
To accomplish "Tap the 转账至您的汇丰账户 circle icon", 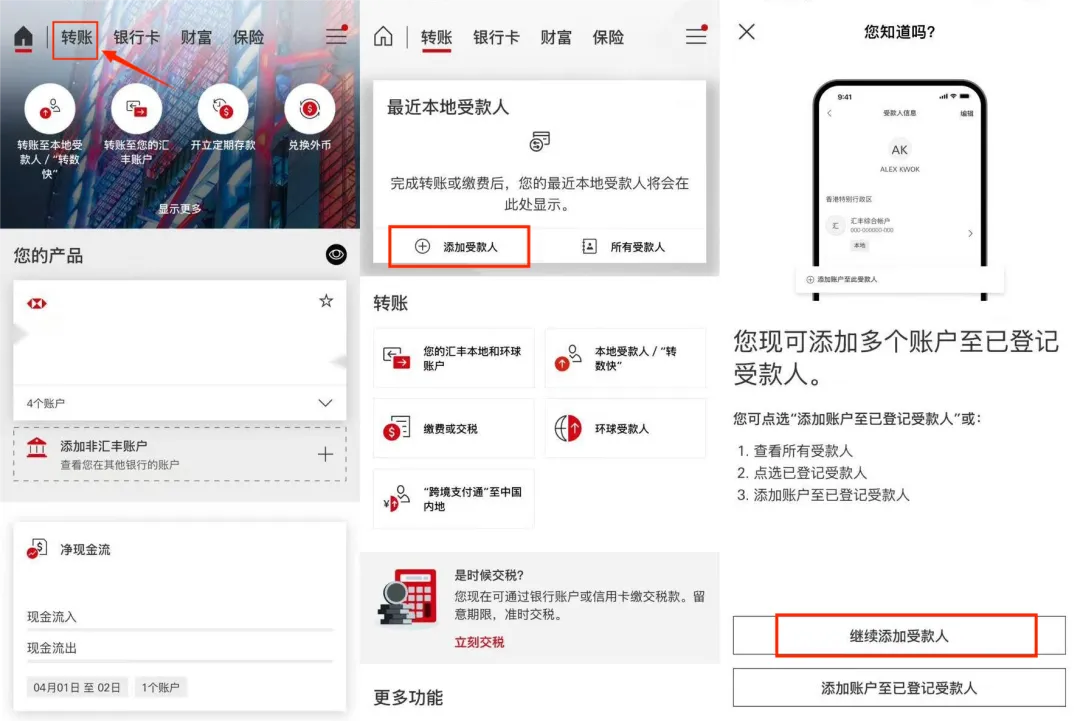I will pos(136,109).
